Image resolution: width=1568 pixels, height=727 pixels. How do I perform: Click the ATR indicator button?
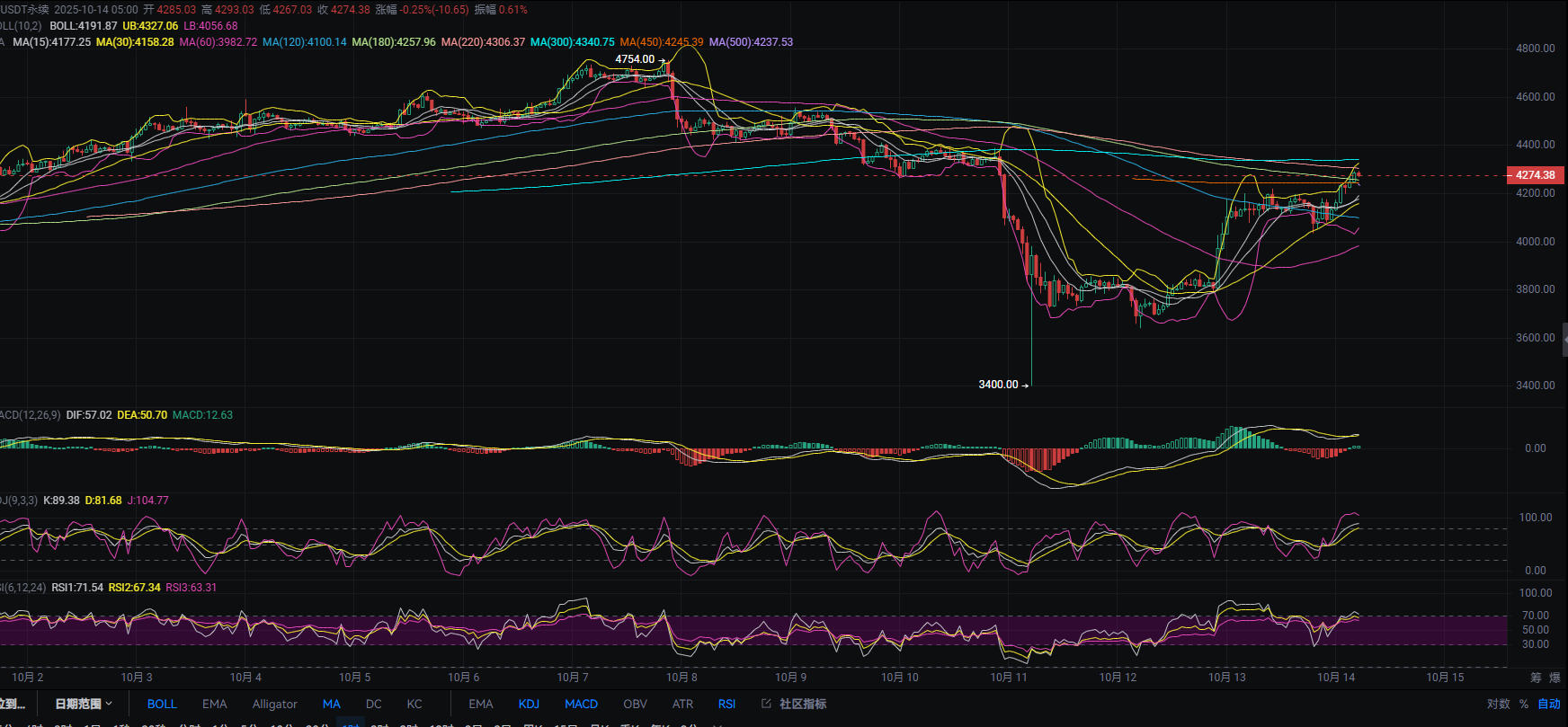click(x=682, y=704)
